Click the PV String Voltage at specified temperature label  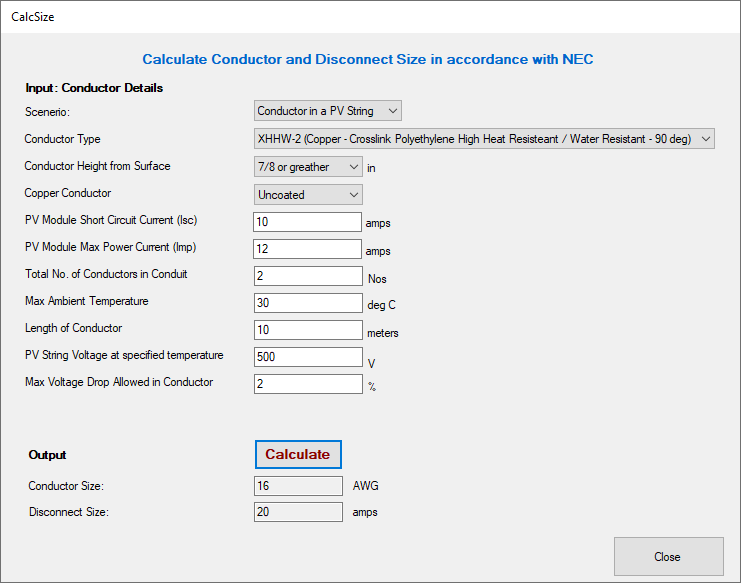[124, 355]
